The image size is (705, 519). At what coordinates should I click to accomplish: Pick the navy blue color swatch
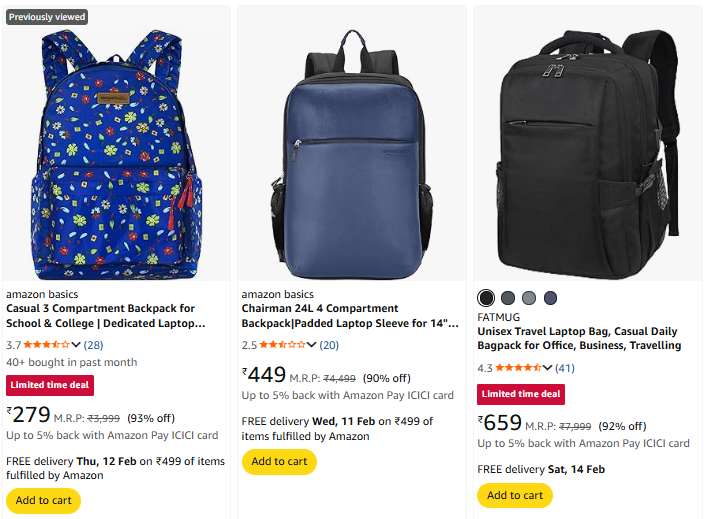click(550, 298)
